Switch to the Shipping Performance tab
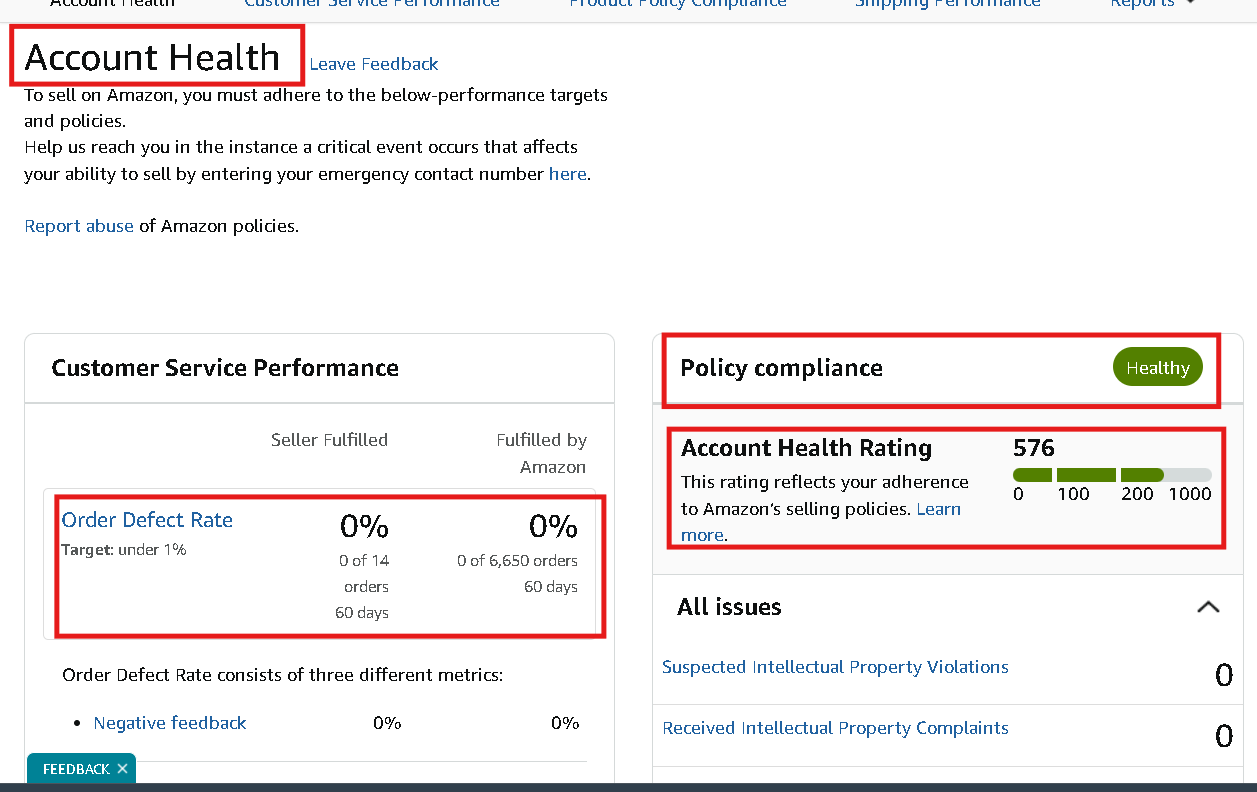 948,3
